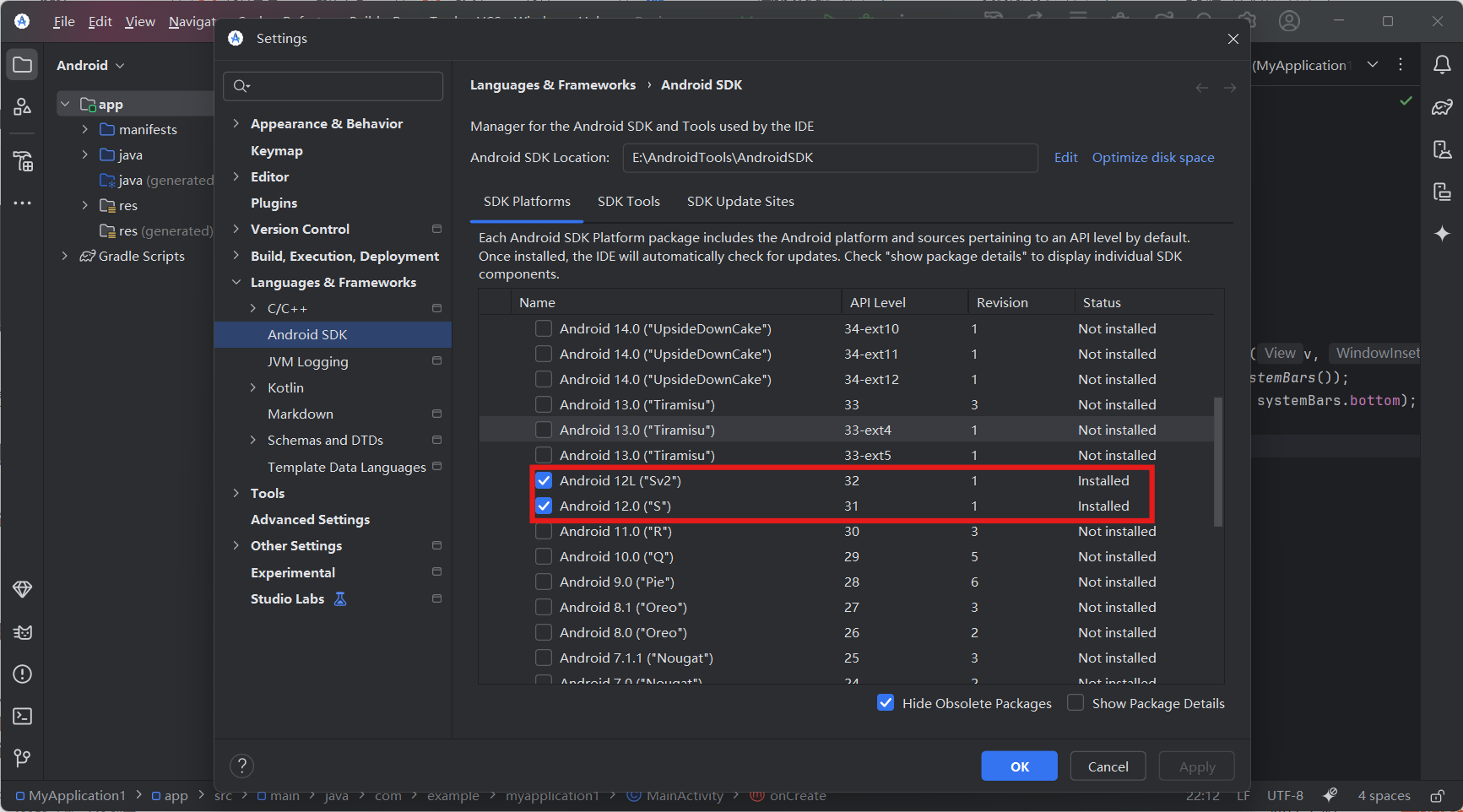Viewport: 1463px width, 812px height.
Task: Expand the manifests folder in project tree
Action: [85, 129]
